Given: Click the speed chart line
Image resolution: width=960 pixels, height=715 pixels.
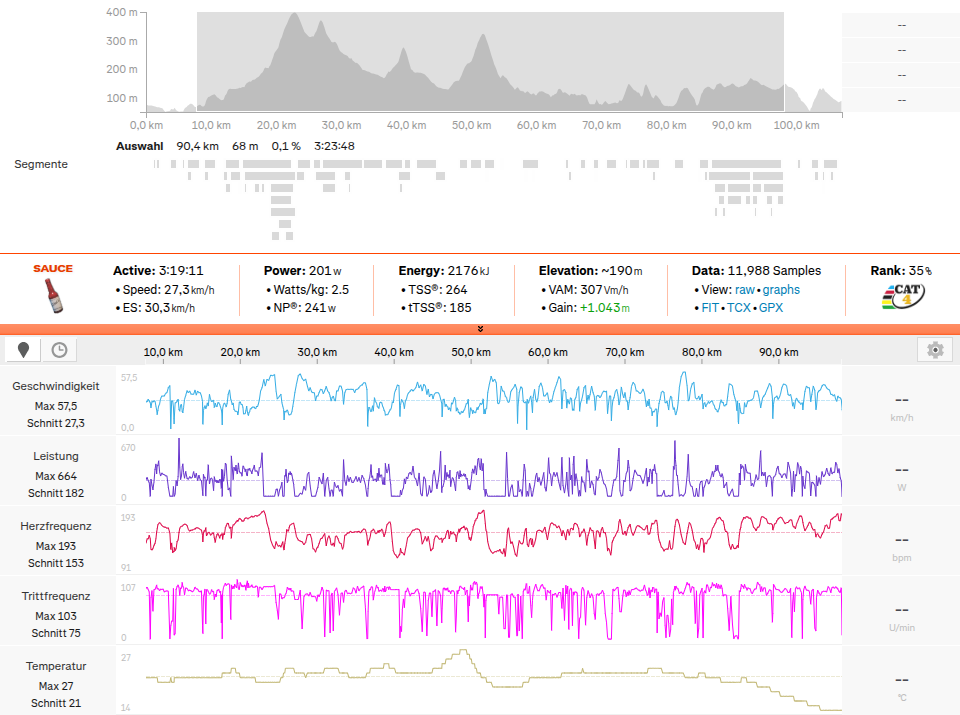Looking at the screenshot, I should 493,399.
